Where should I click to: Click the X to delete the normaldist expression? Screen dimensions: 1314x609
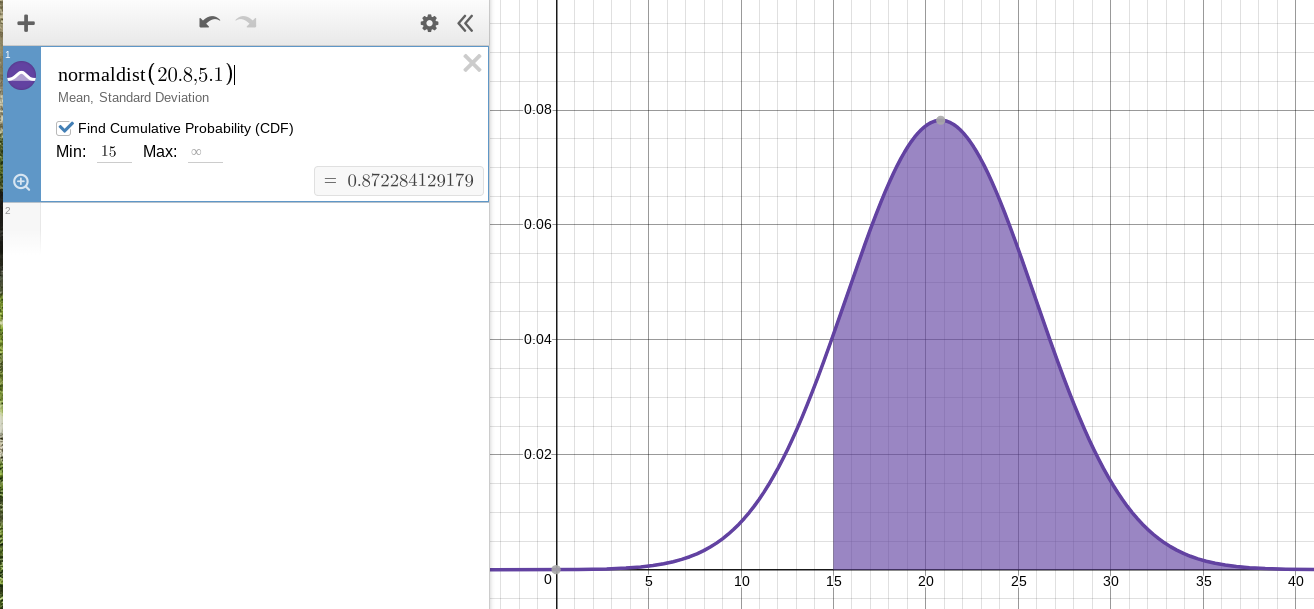coord(471,63)
